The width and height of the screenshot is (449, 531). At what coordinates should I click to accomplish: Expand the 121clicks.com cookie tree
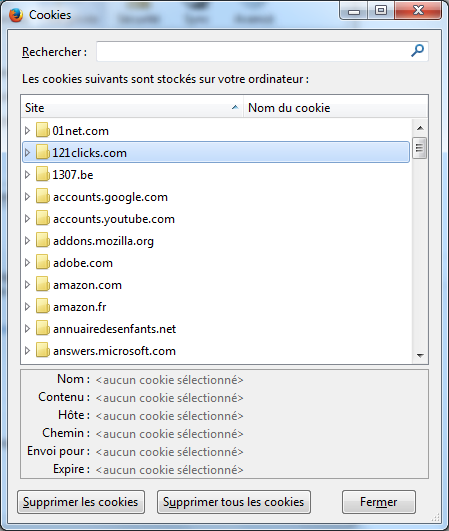[27, 152]
